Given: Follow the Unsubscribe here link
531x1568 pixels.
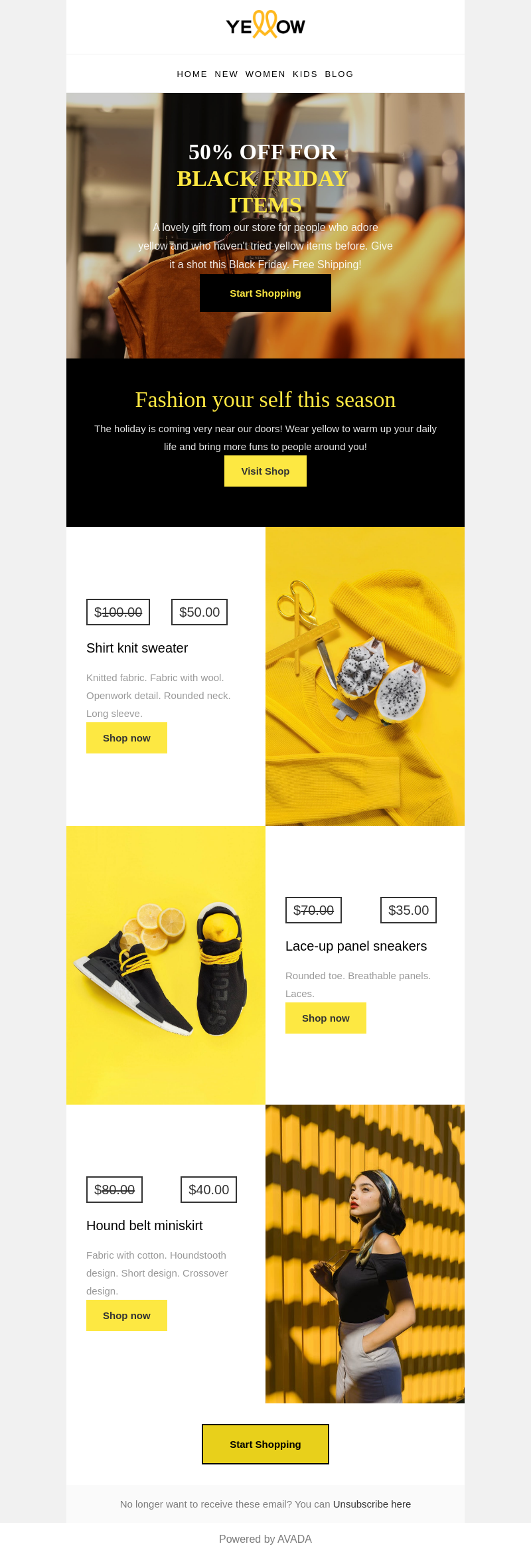Looking at the screenshot, I should [x=372, y=1504].
